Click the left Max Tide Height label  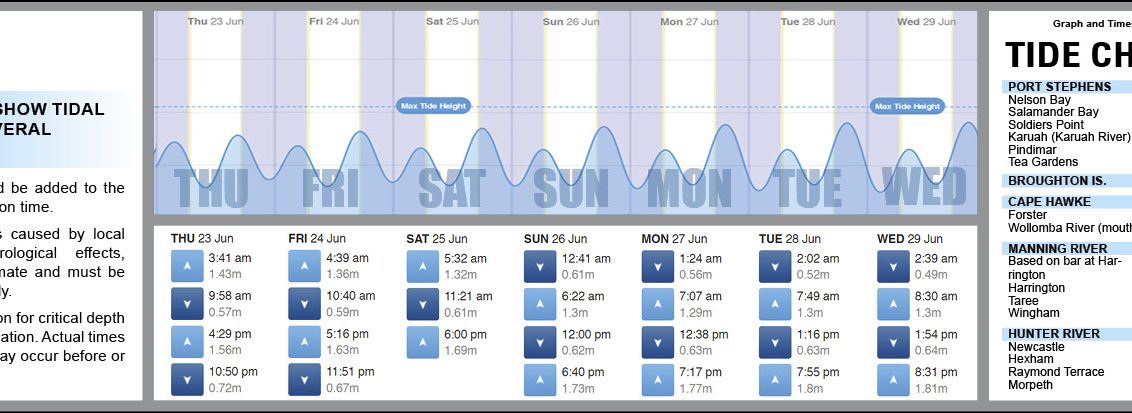[433, 106]
